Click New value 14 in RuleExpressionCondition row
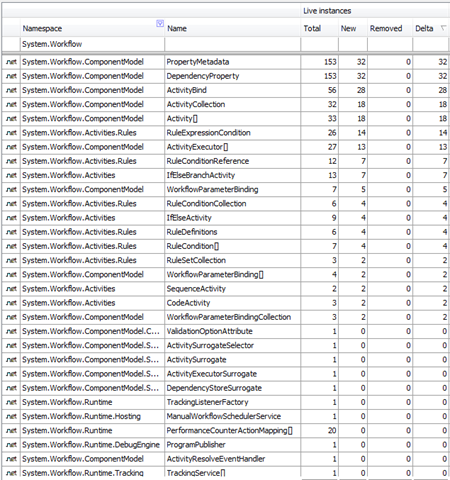Image resolution: width=450 pixels, height=480 pixels. [x=362, y=133]
